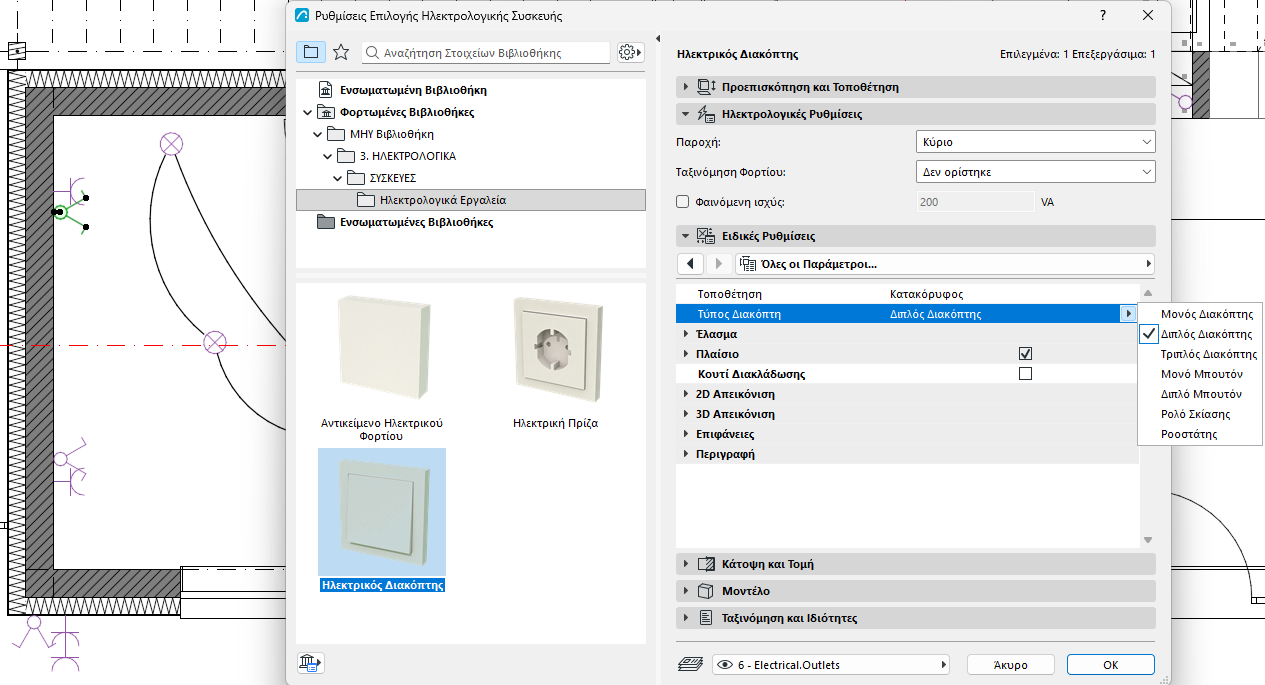Open Library Manager icon below the thumbnails
Image resolution: width=1265 pixels, height=685 pixels.
coord(311,662)
